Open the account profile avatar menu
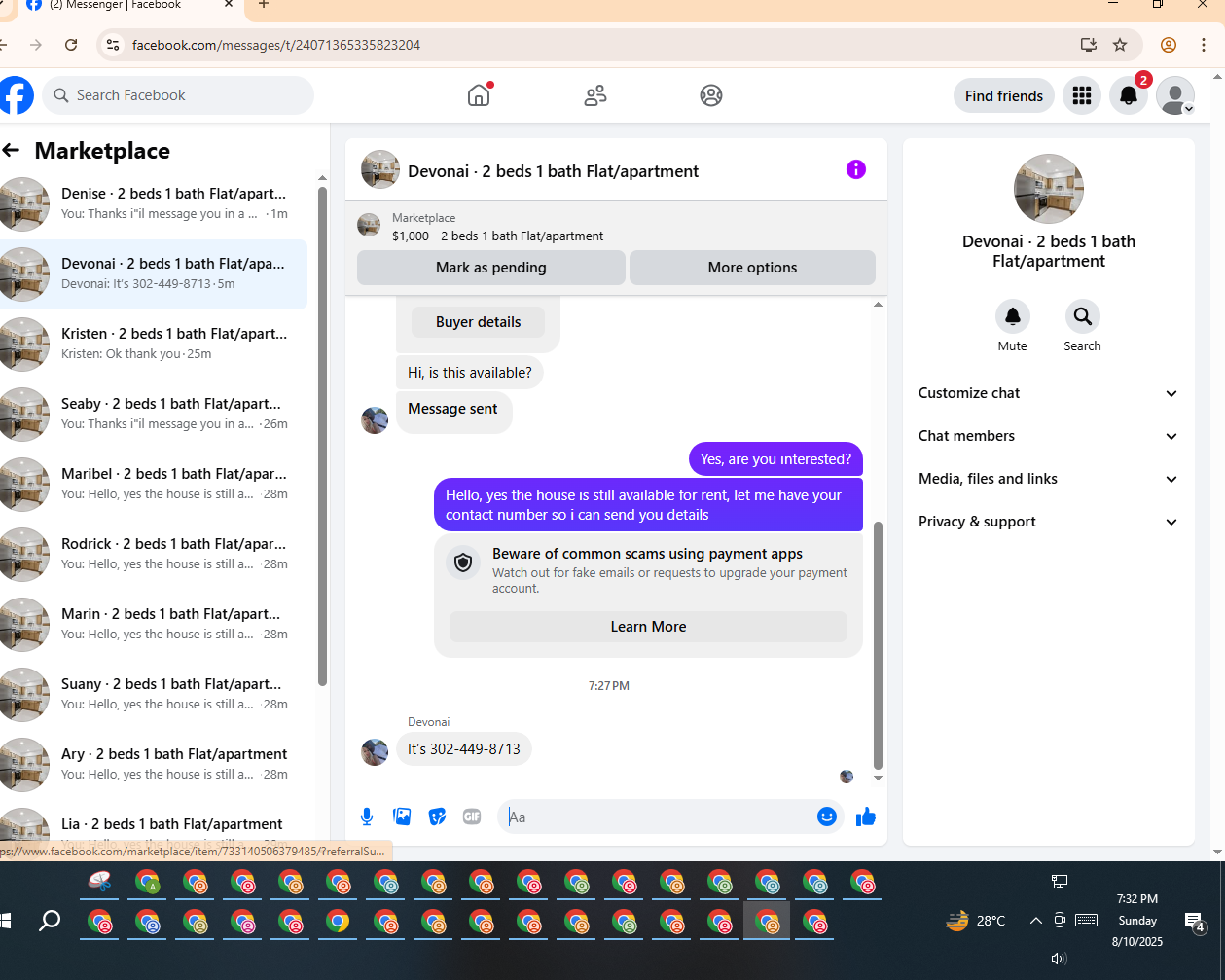Image resolution: width=1225 pixels, height=980 pixels. [x=1175, y=95]
